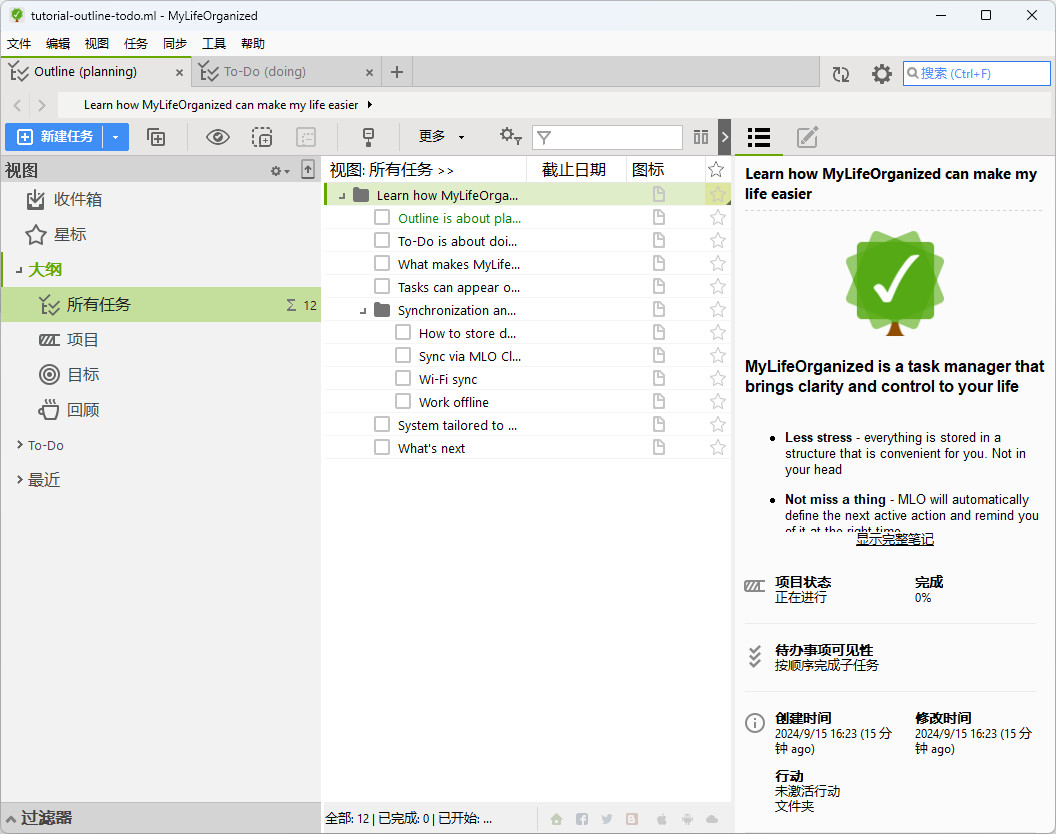Click the eye icon in the toolbar
The width and height of the screenshot is (1056, 834).
click(x=218, y=137)
